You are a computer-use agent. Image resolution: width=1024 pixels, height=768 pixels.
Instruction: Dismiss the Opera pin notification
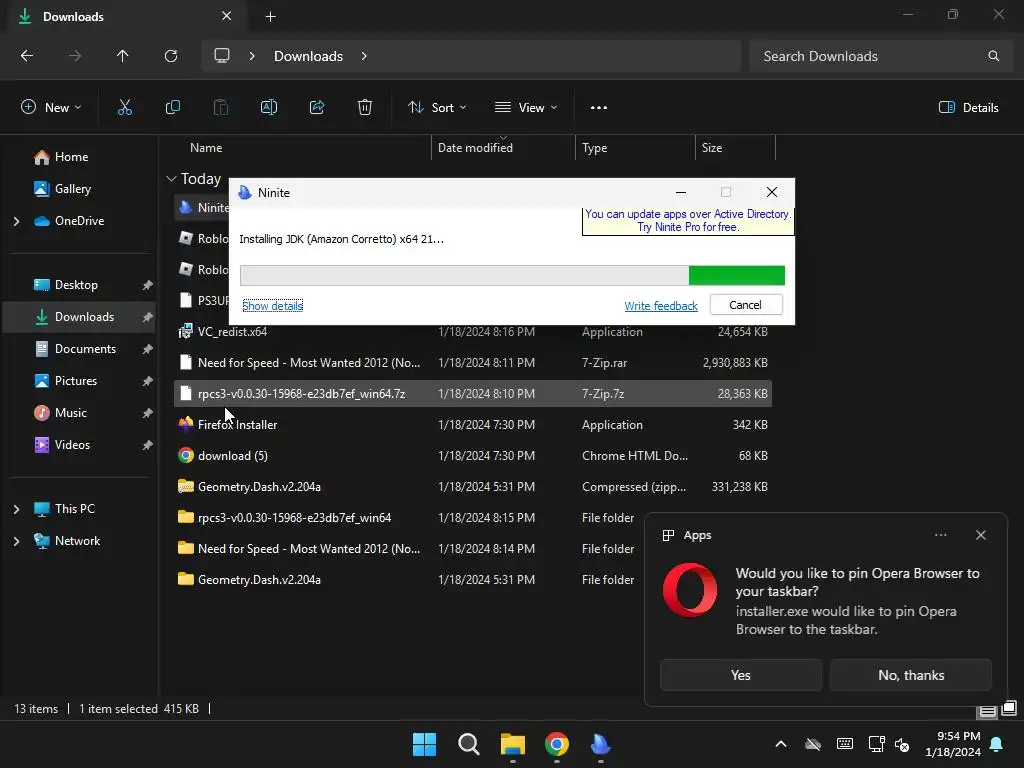click(x=980, y=535)
